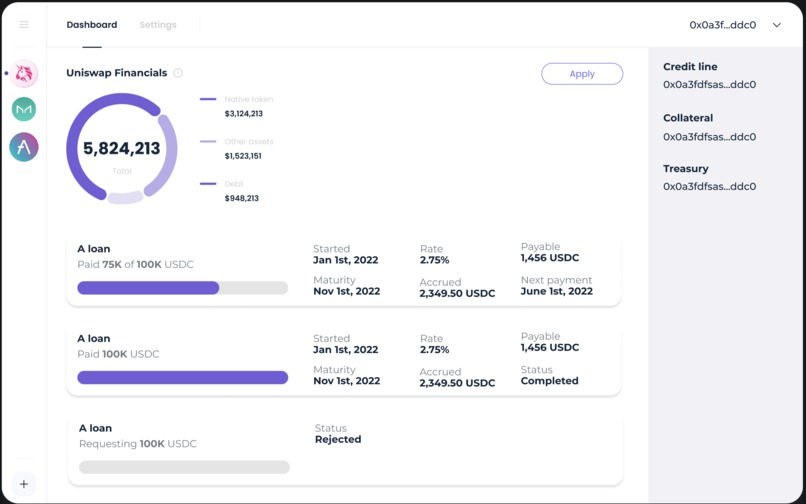This screenshot has height=504, width=806.
Task: Open the Treasury address link
Action: 709,186
